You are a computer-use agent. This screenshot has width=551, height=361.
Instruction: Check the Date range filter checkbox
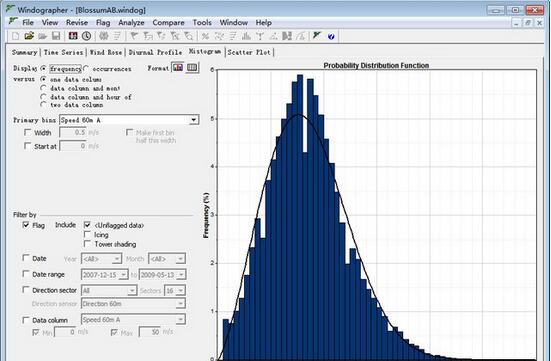pos(26,273)
